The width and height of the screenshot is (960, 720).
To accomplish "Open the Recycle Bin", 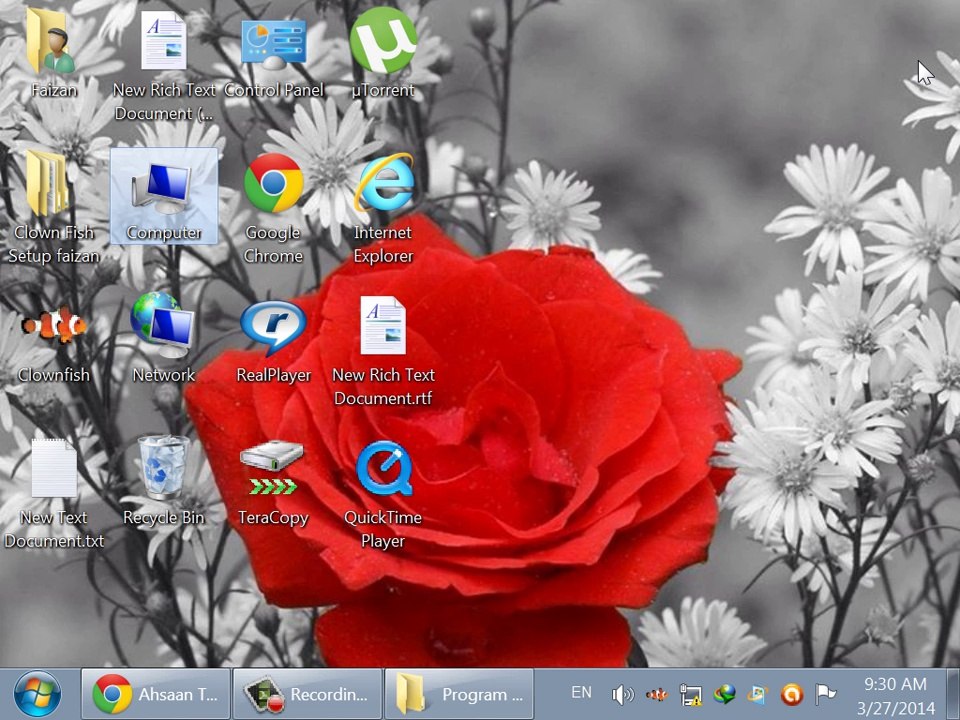I will pyautogui.click(x=164, y=481).
